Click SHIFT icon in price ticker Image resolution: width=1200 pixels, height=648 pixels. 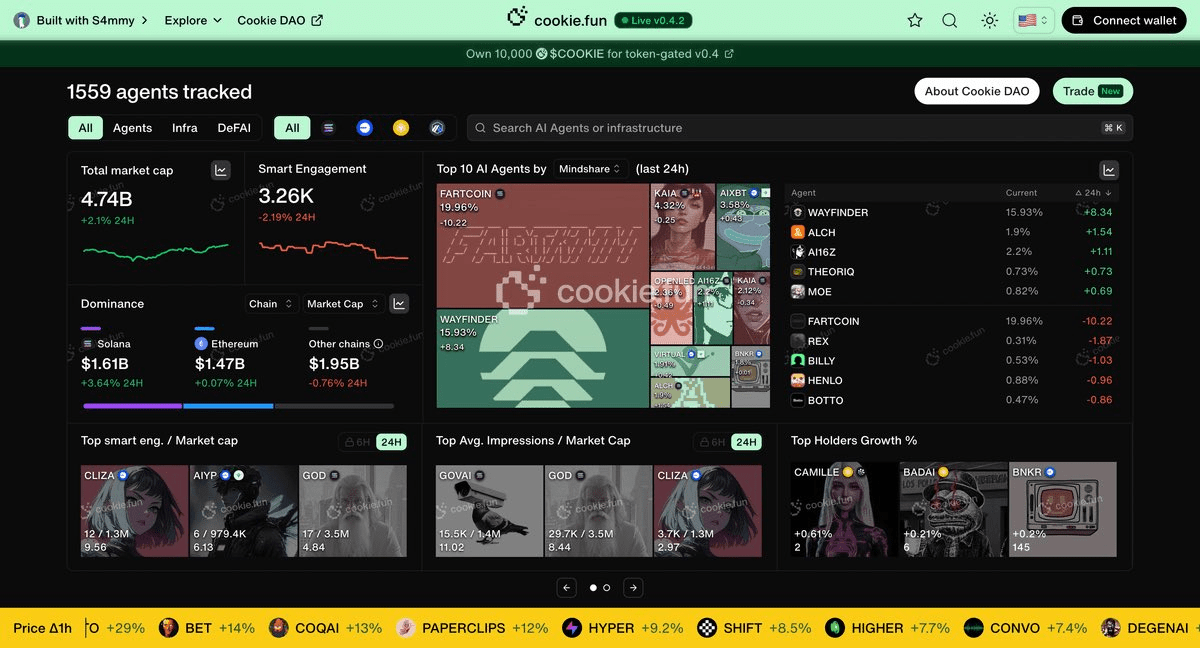(x=707, y=628)
